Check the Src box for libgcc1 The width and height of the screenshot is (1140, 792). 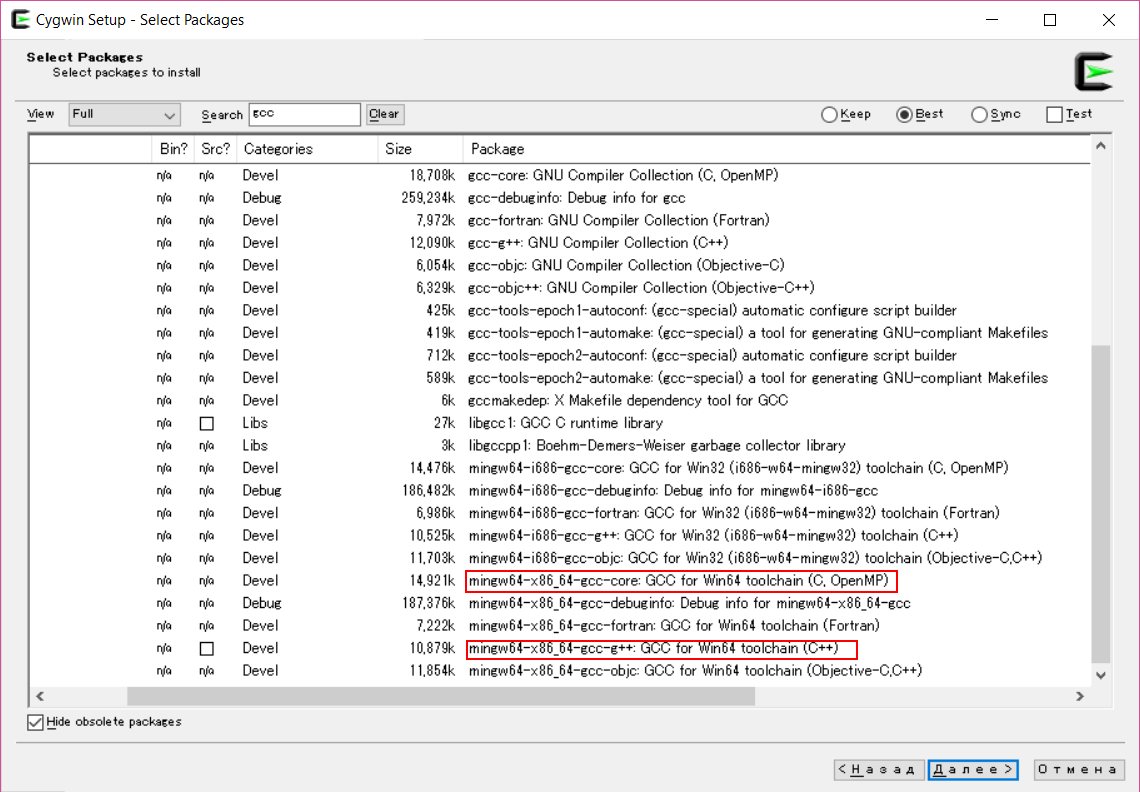click(206, 423)
